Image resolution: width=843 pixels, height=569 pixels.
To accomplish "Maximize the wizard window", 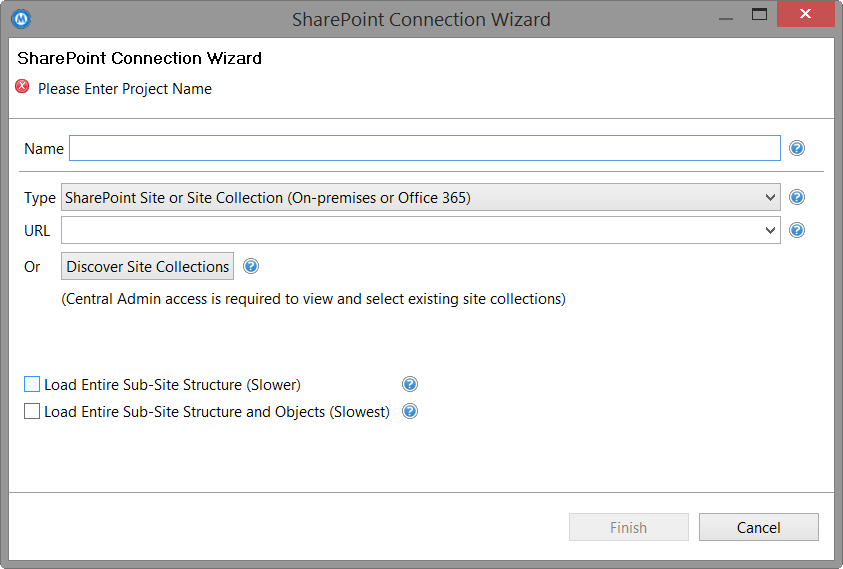I will (759, 15).
